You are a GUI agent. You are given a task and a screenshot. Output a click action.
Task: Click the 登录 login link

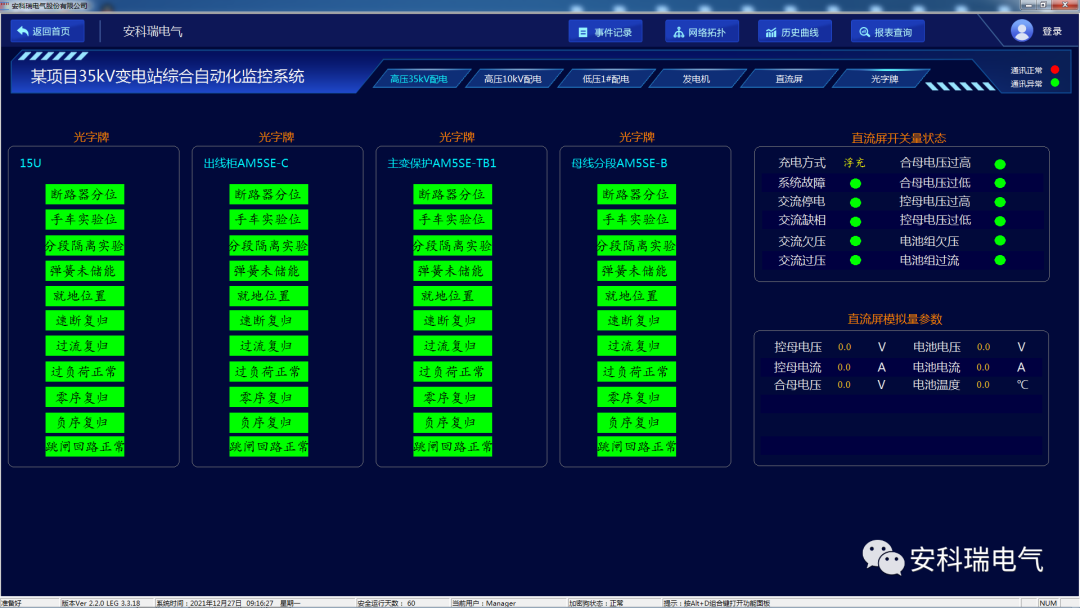coord(1052,31)
